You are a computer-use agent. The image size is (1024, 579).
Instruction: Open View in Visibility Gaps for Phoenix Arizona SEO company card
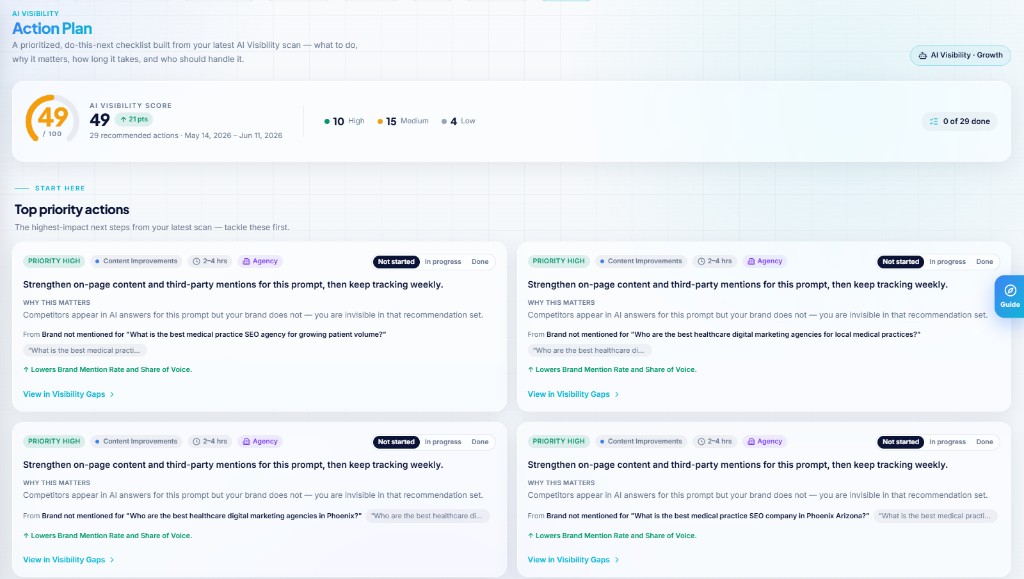pos(573,560)
